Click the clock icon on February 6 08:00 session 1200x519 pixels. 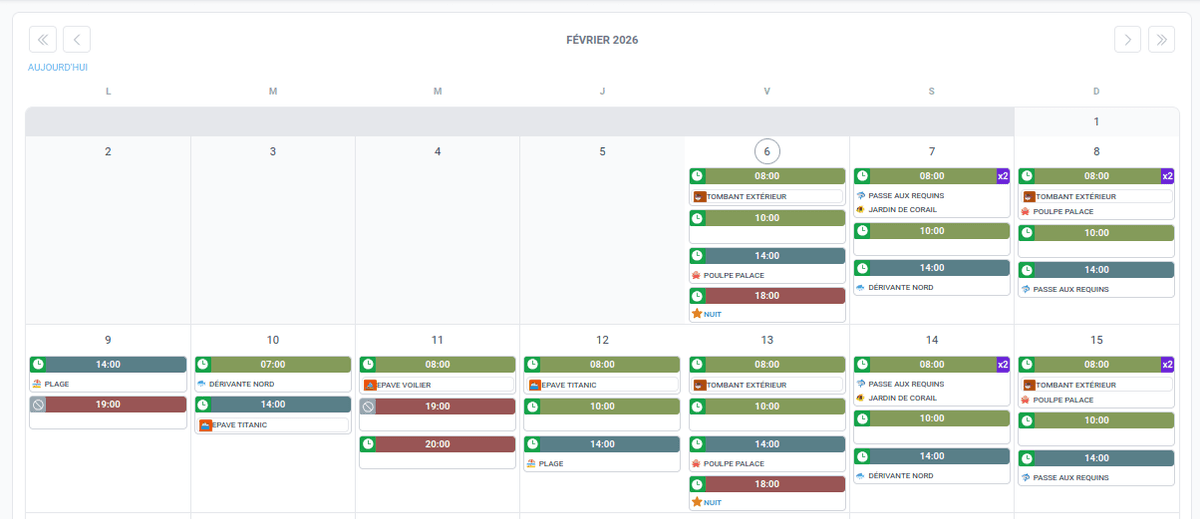tap(698, 176)
